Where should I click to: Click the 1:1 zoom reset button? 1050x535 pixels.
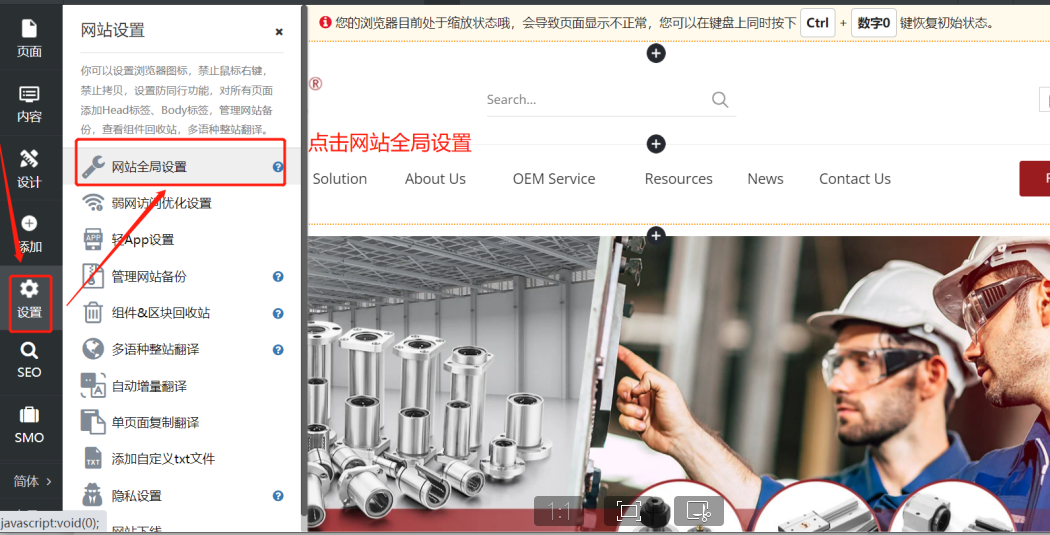click(x=559, y=512)
